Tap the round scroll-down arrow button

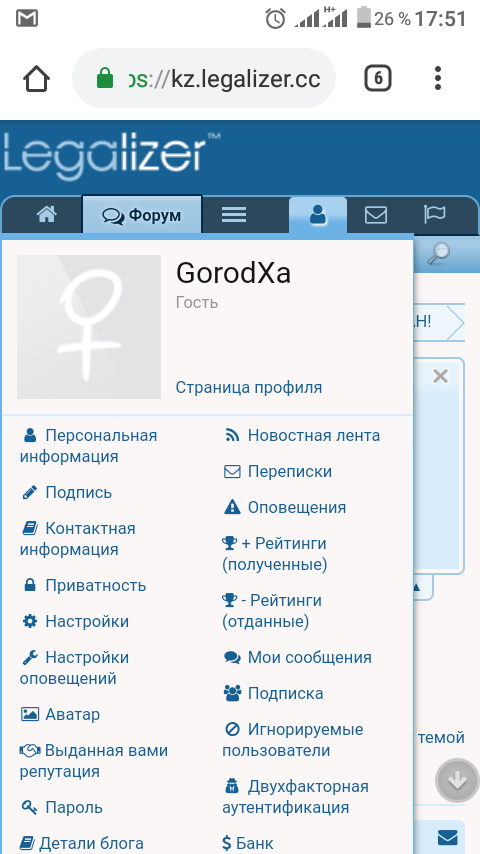tap(457, 780)
